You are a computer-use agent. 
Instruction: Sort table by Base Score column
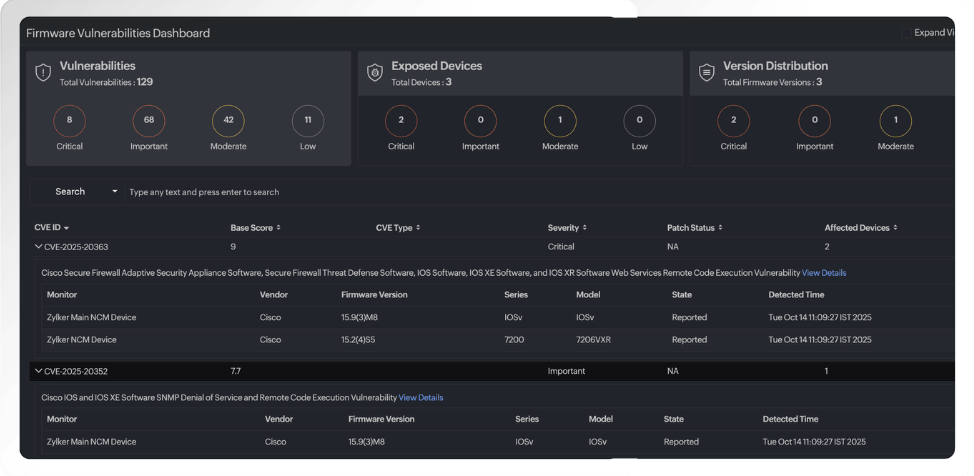tap(256, 228)
